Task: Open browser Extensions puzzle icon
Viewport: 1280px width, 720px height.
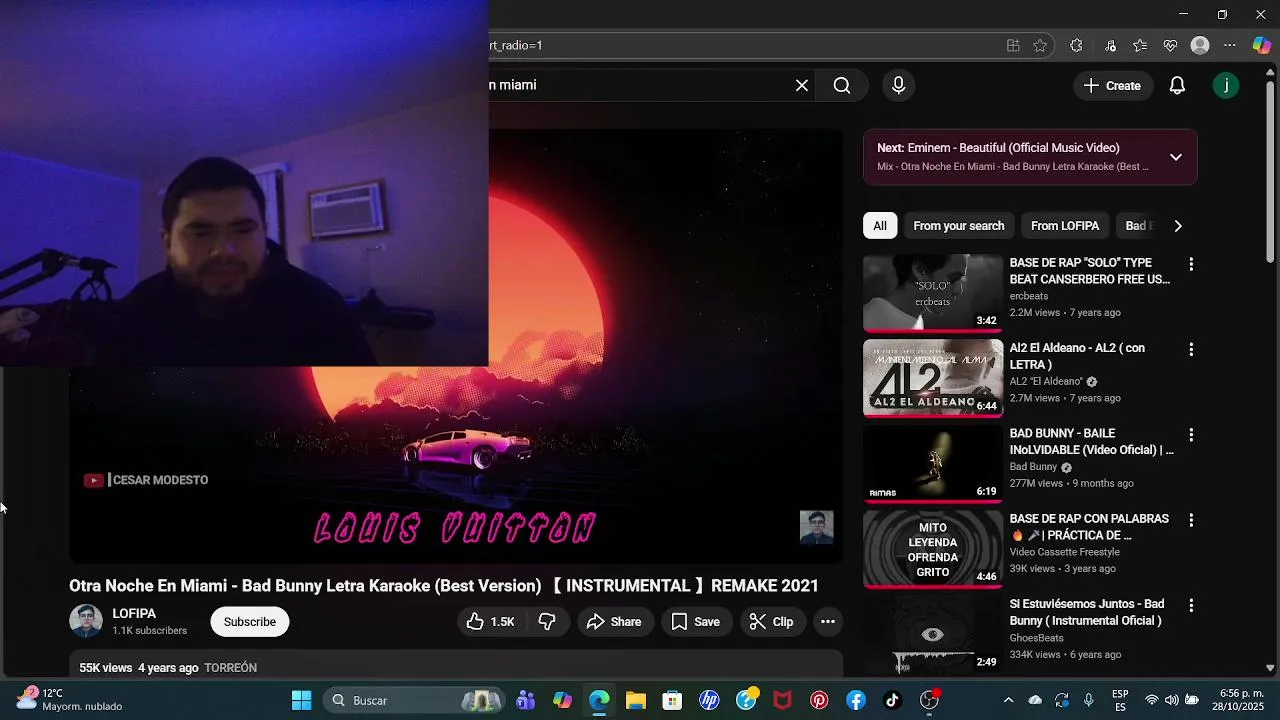Action: click(1076, 45)
